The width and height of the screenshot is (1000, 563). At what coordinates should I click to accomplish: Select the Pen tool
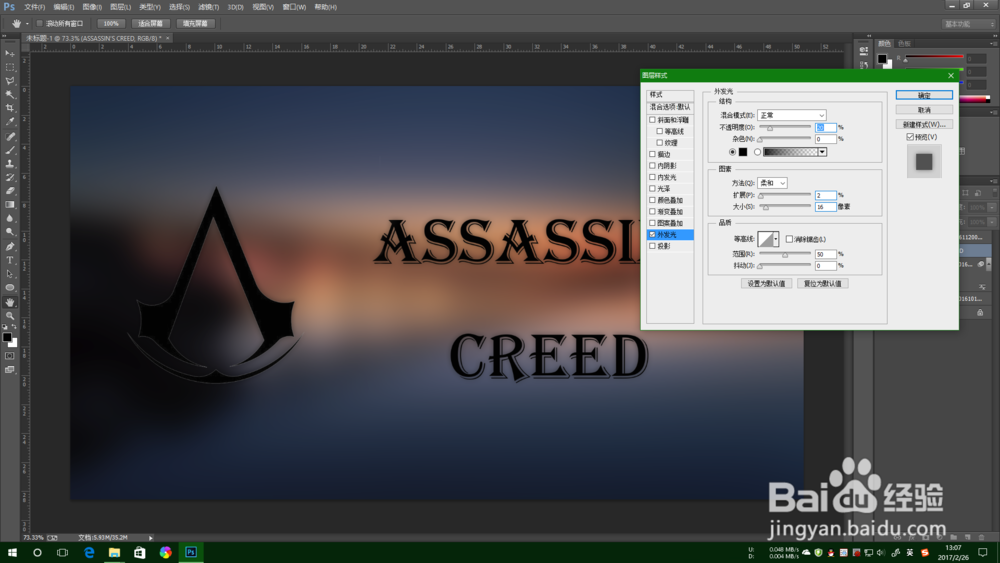click(10, 247)
